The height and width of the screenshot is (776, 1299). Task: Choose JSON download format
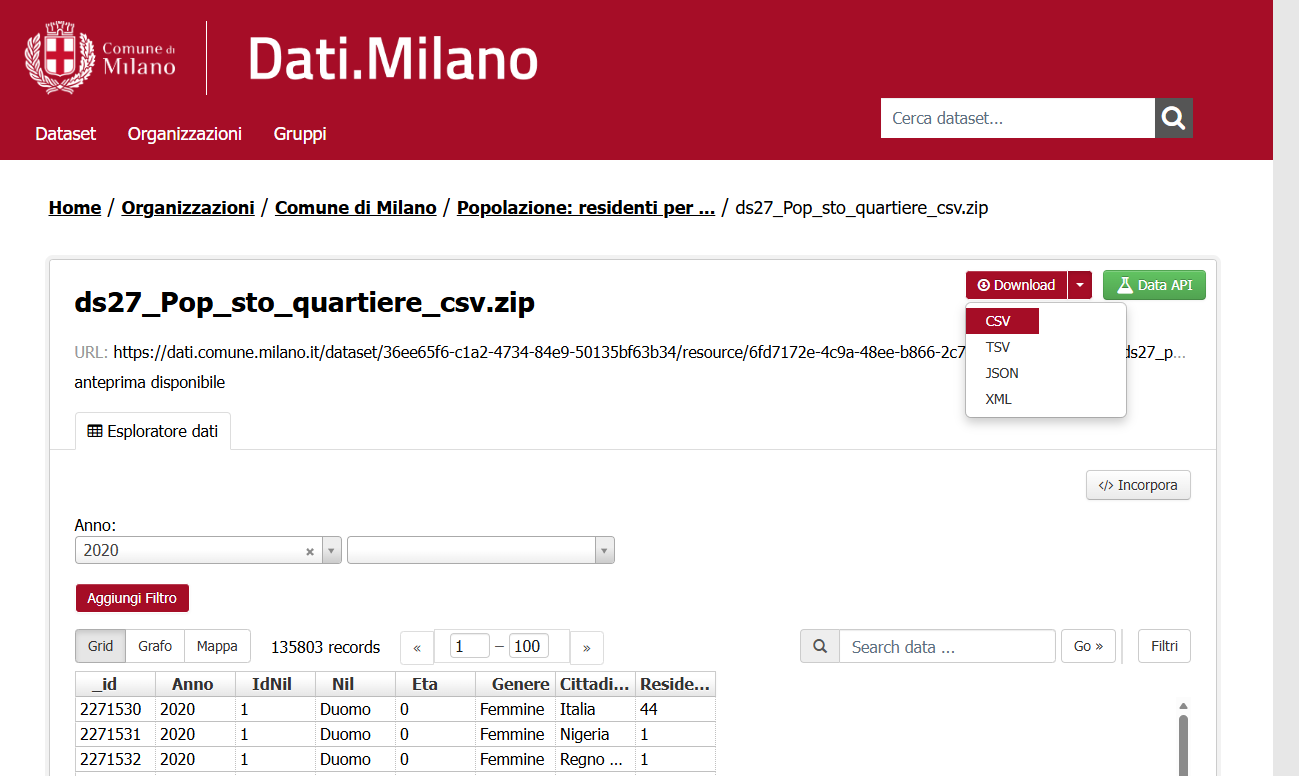click(x=1002, y=373)
